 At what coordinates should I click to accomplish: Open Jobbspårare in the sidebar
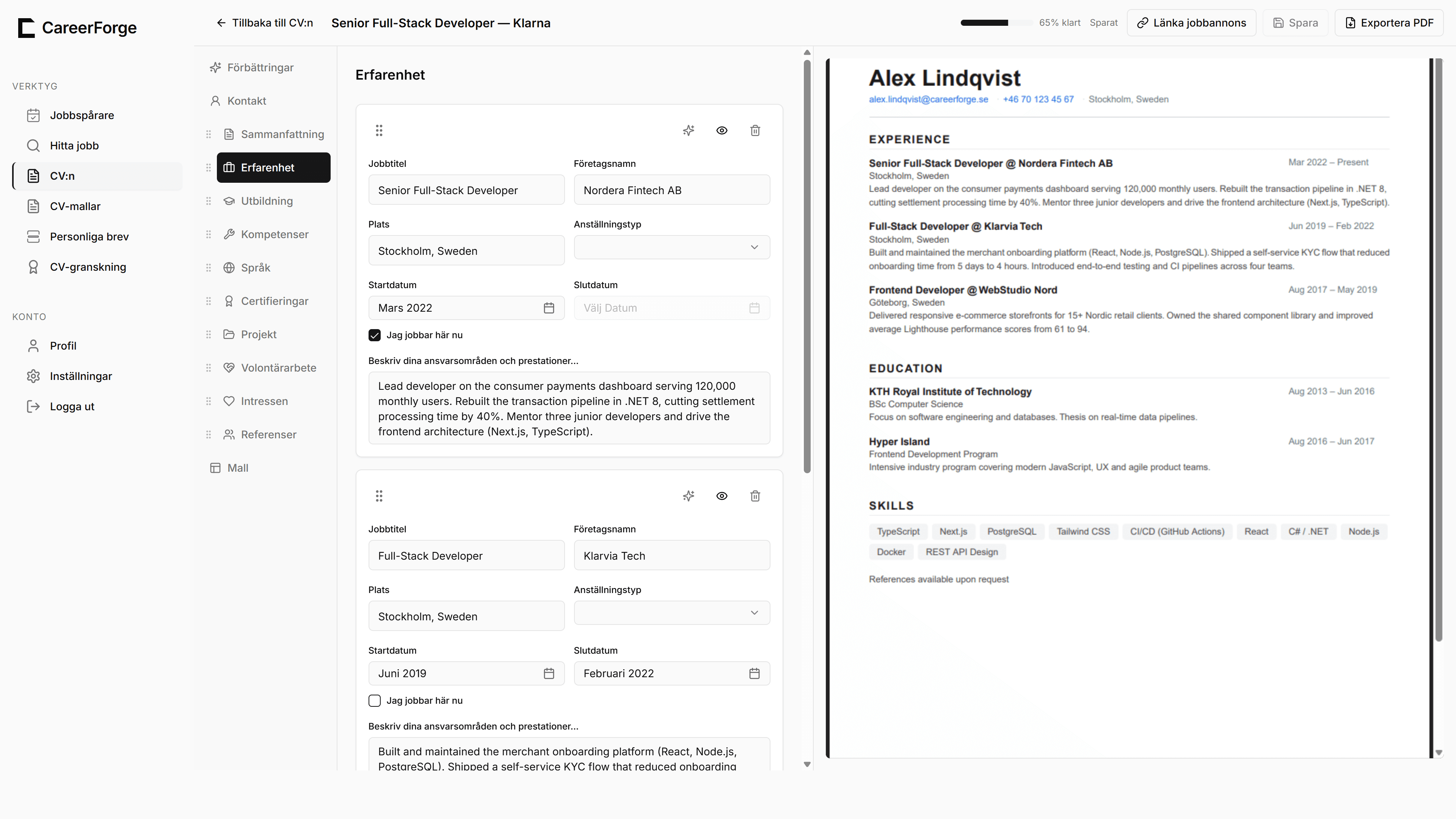[97, 115]
